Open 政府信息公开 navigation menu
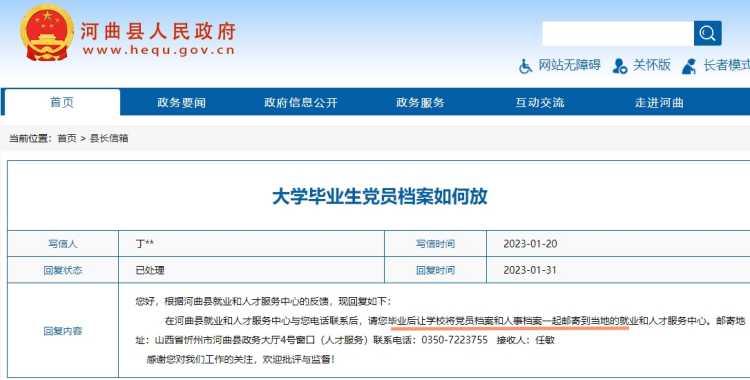Screen dimensions: 750x380 tap(301, 102)
